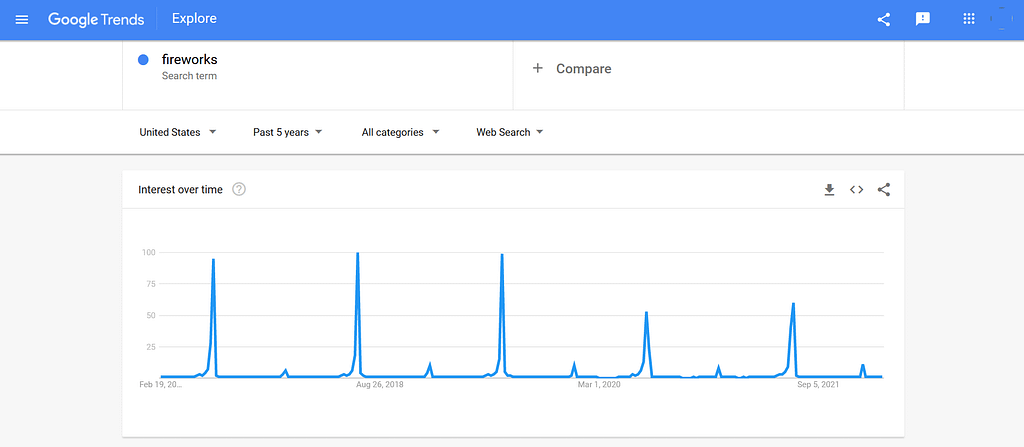Screen dimensions: 1024x447
Task: Download interest over time CSV
Action: 829,190
